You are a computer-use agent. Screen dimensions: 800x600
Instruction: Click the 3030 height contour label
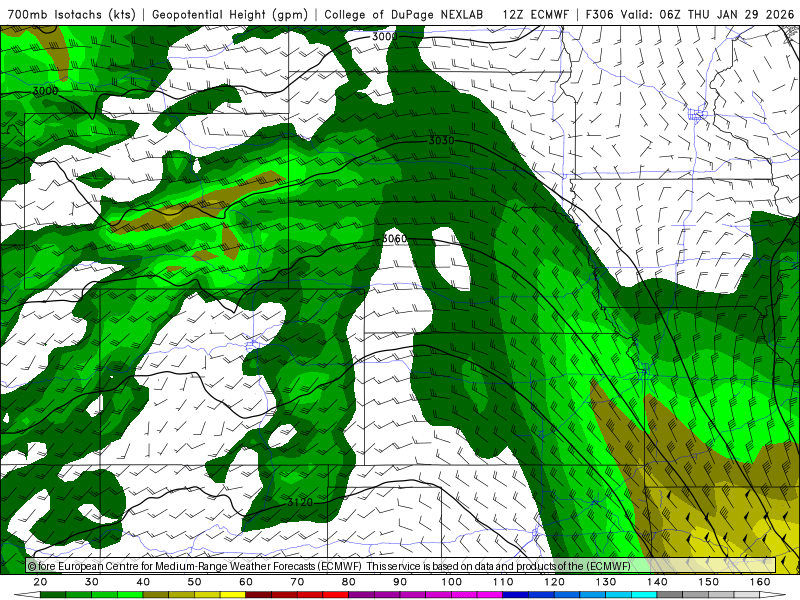(441, 140)
